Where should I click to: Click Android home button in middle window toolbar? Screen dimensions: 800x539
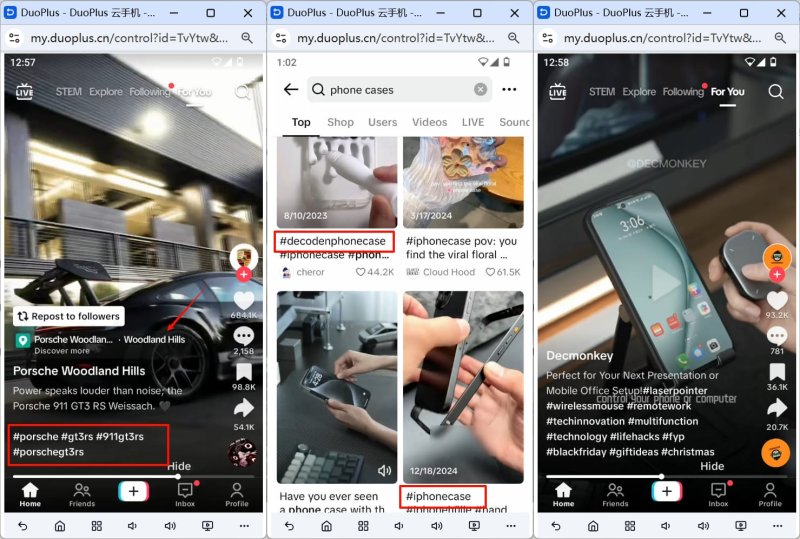(327, 526)
